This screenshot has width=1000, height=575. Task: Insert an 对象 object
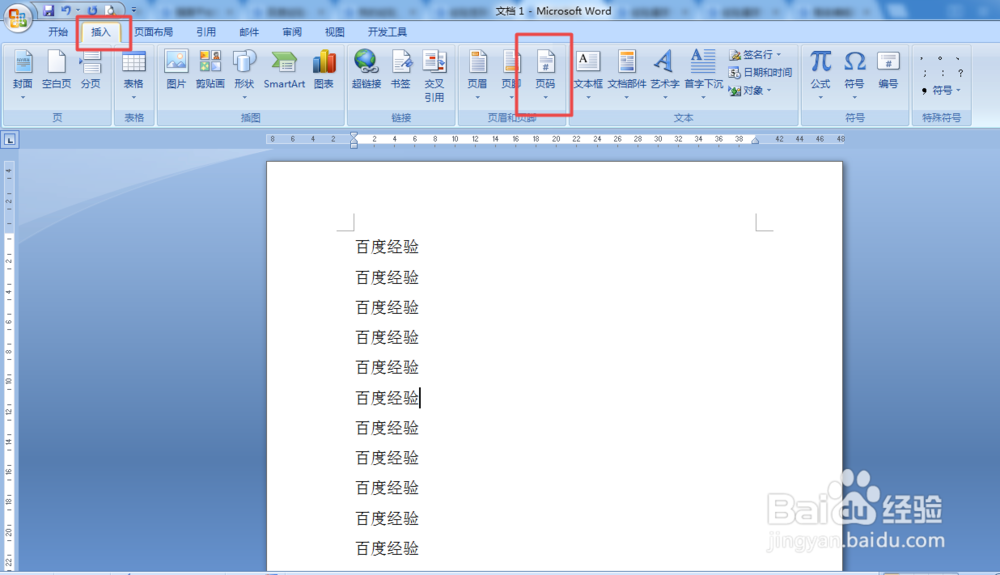click(x=751, y=91)
